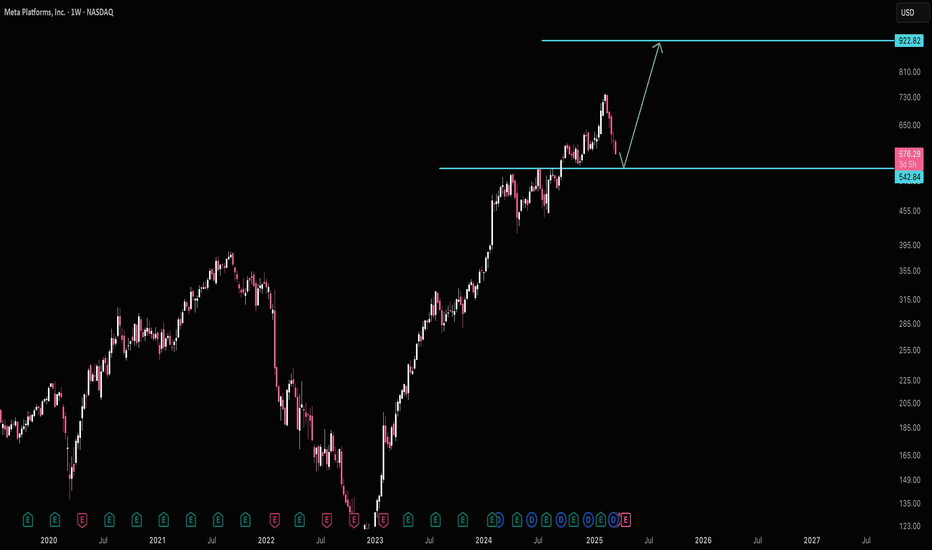Click the 2023 label on time axis
Viewport: 932px width, 550px height.
(375, 540)
